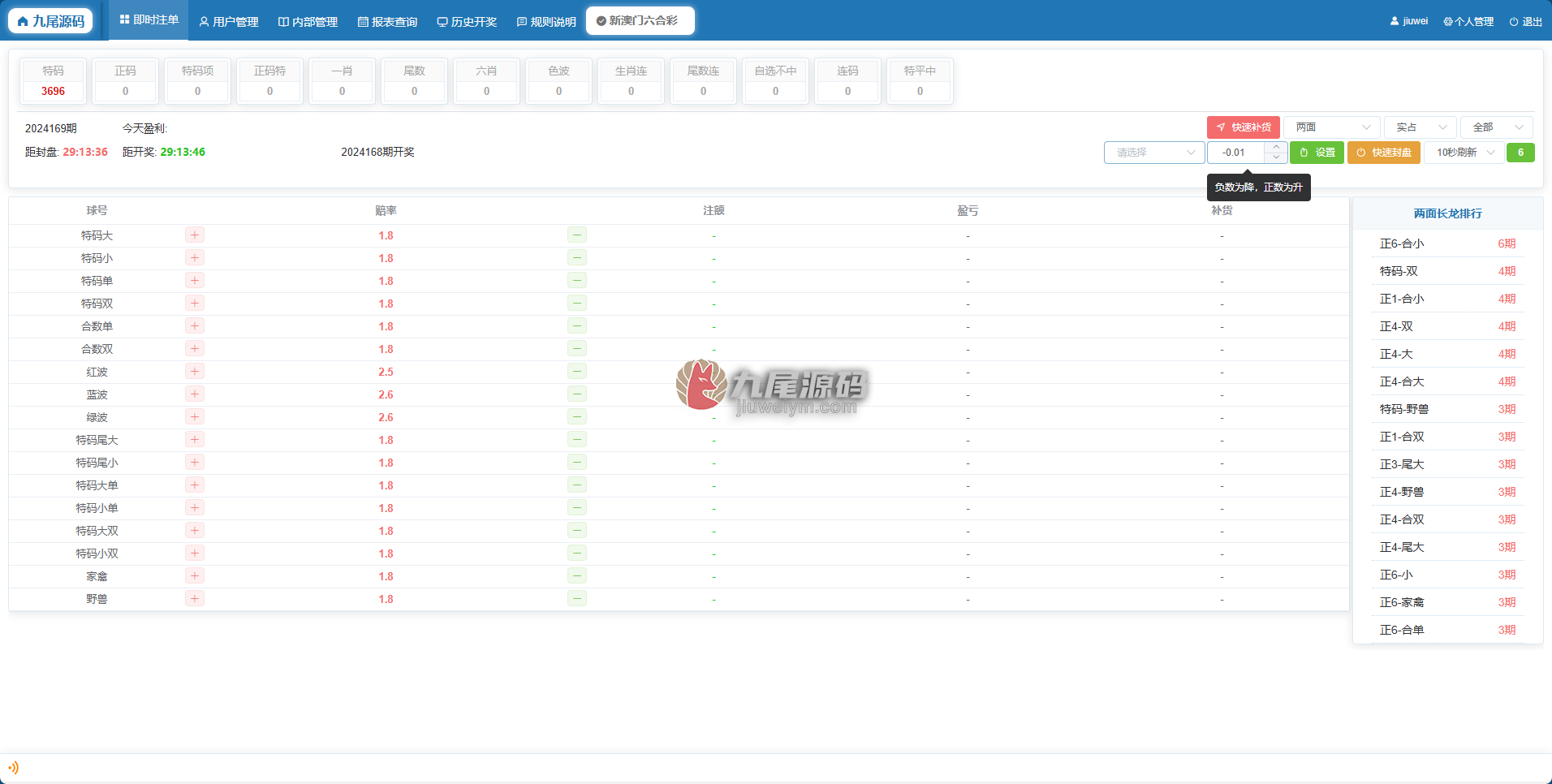Screen dimensions: 1552x784
Task: Click the plus icon for 野兽 row
Action: tap(195, 599)
